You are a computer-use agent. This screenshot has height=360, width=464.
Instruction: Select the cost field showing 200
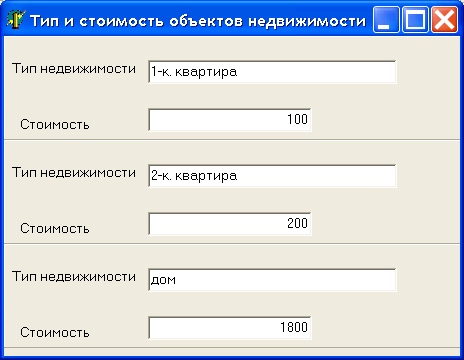[x=230, y=224]
